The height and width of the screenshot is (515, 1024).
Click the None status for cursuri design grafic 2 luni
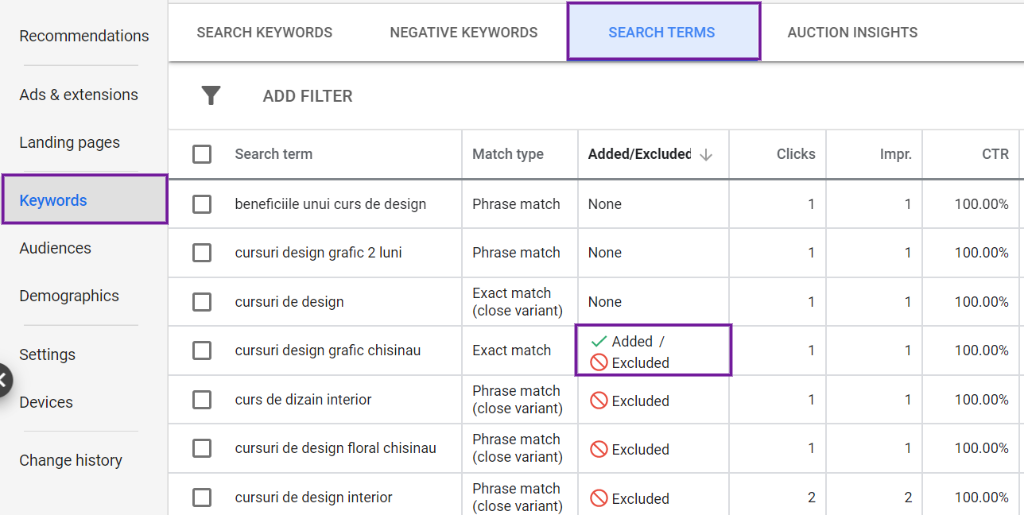click(605, 253)
